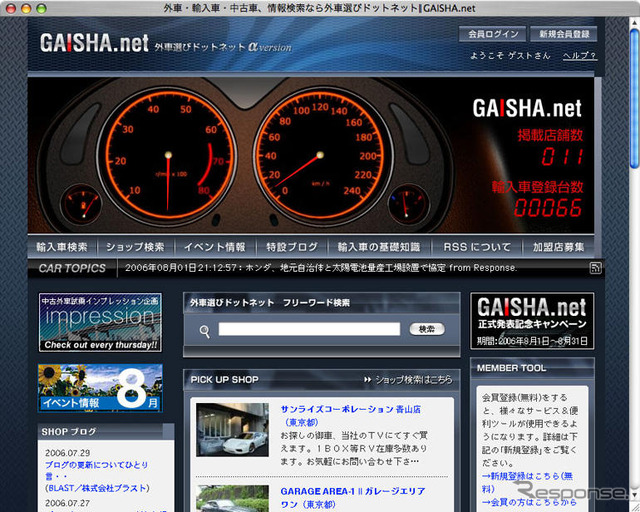The image size is (640, 512).
Task: Click the ようこそ ゲストさん welcome text
Action: tap(510, 56)
